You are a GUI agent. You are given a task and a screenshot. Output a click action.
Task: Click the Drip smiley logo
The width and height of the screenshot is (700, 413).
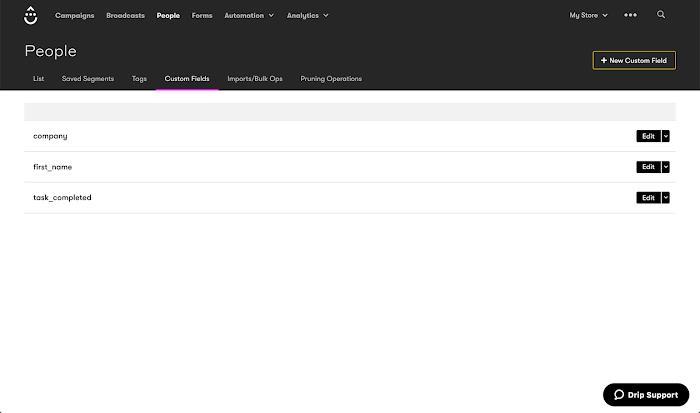pyautogui.click(x=30, y=16)
